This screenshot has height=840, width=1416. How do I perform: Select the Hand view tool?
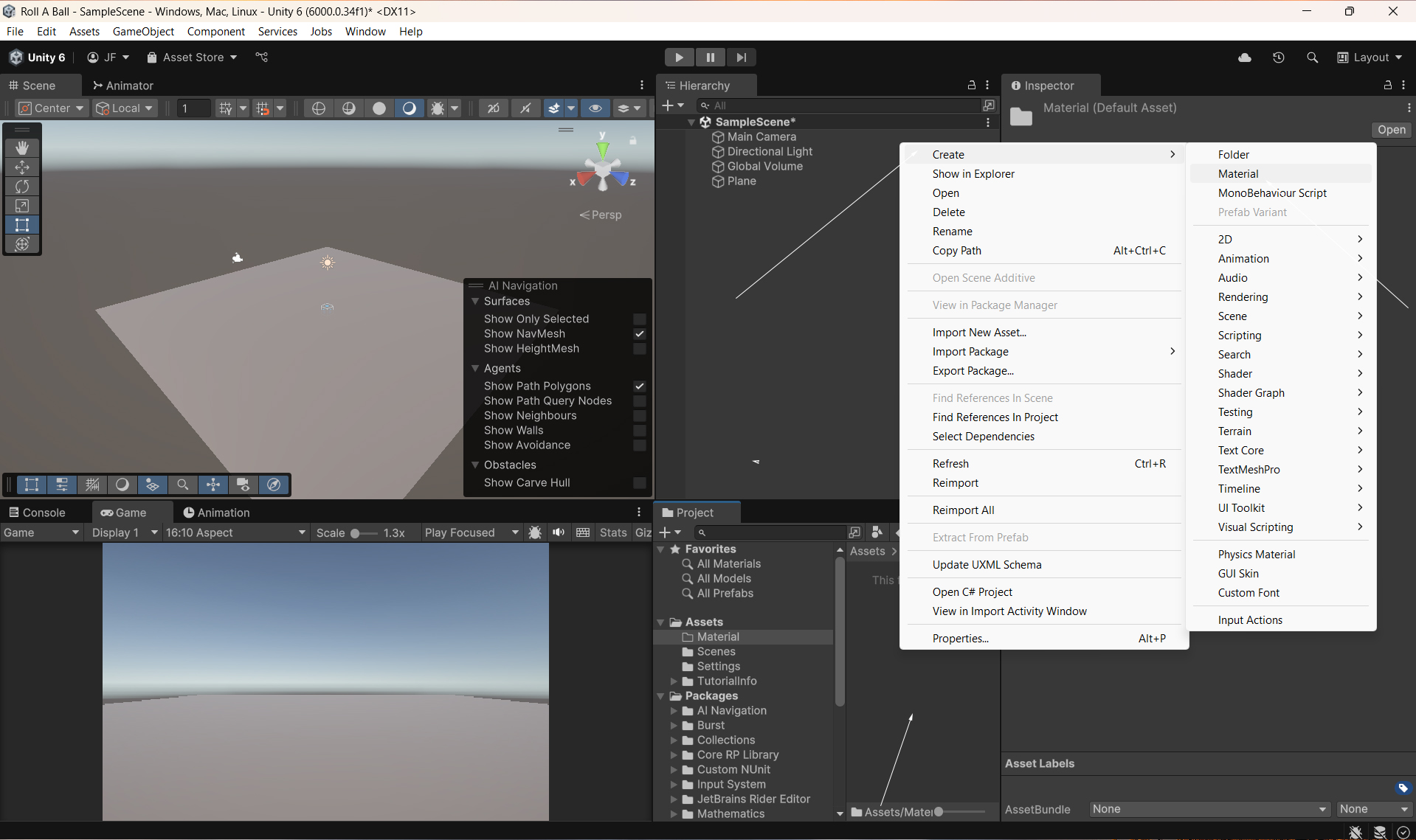click(22, 148)
